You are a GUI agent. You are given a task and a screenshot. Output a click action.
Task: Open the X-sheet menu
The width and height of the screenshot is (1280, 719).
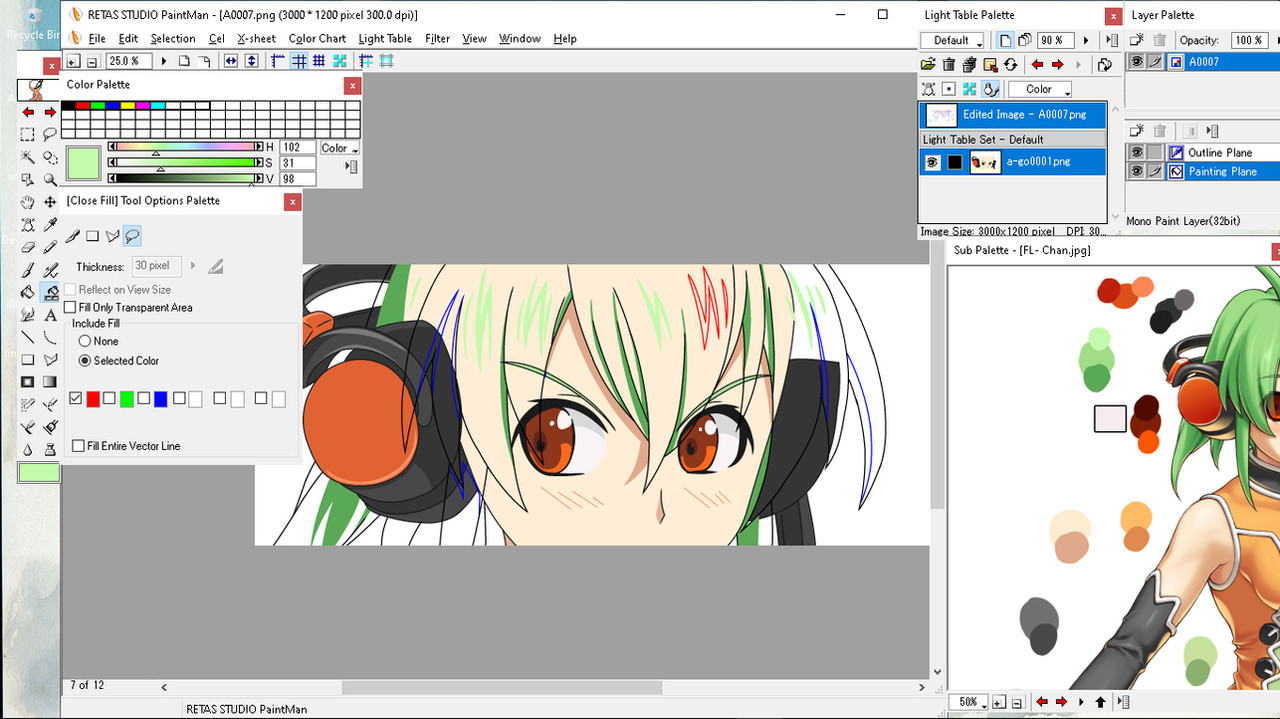point(256,39)
